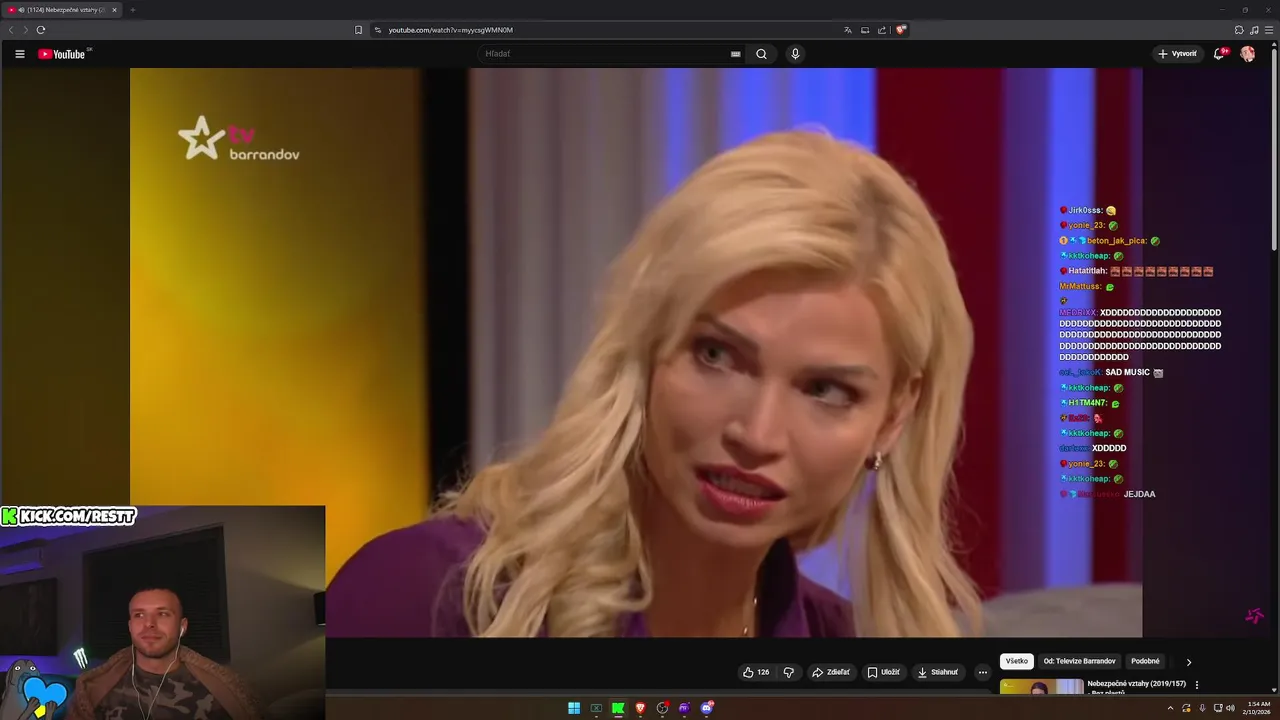Select the Nebezpečné vzťahy browser tab

point(63,10)
